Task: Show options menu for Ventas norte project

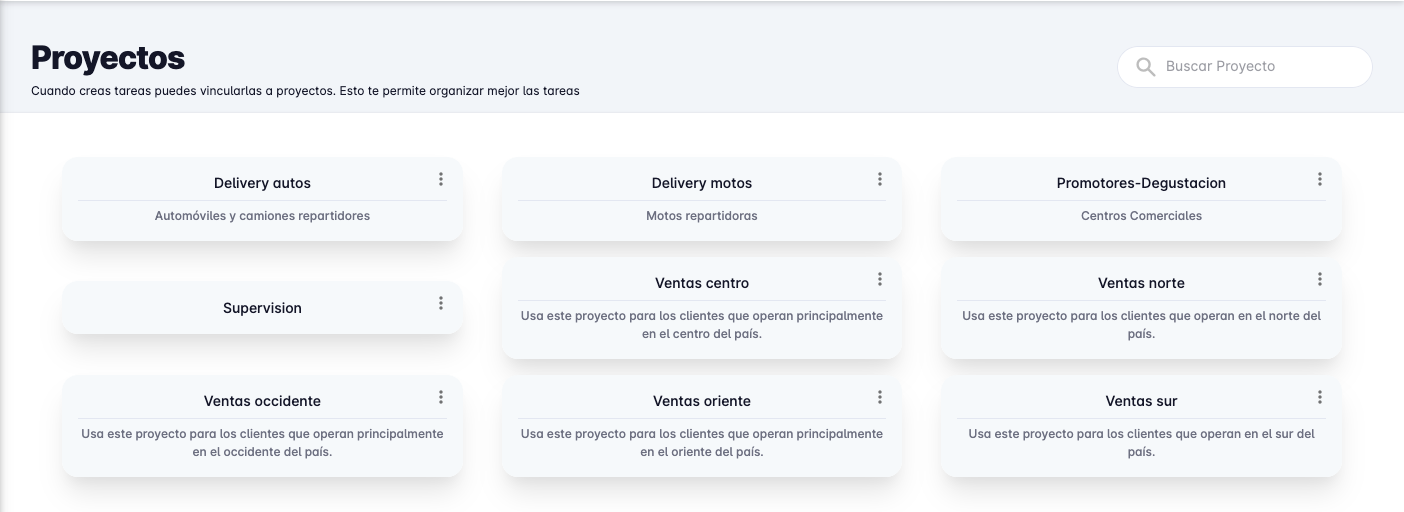Action: pyautogui.click(x=1320, y=279)
